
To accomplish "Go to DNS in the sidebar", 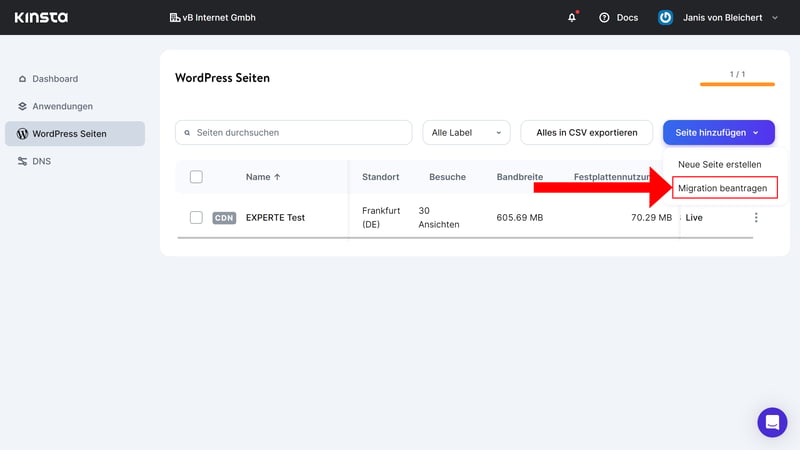I will 41,161.
